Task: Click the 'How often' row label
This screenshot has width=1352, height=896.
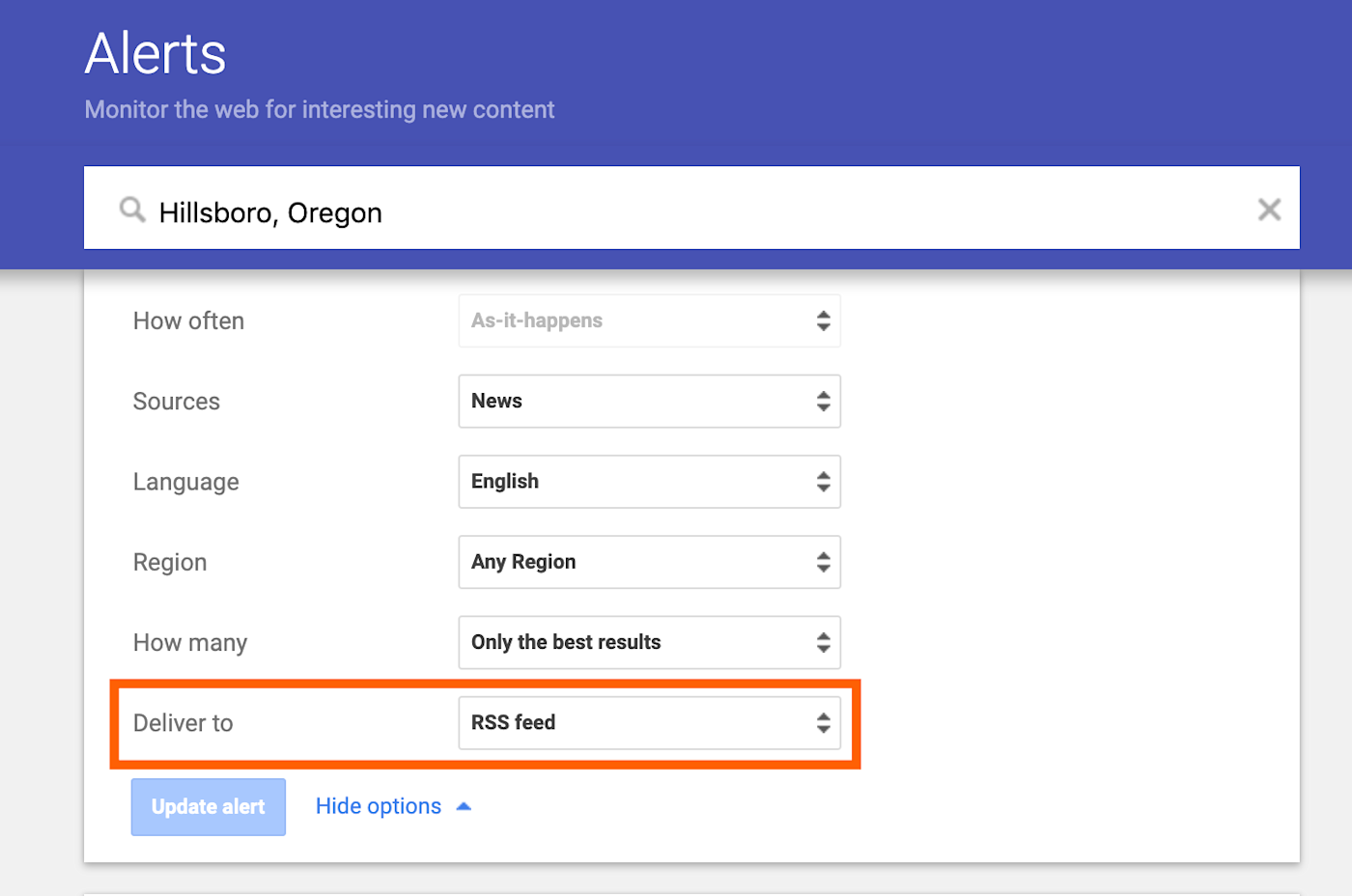Action: point(188,322)
